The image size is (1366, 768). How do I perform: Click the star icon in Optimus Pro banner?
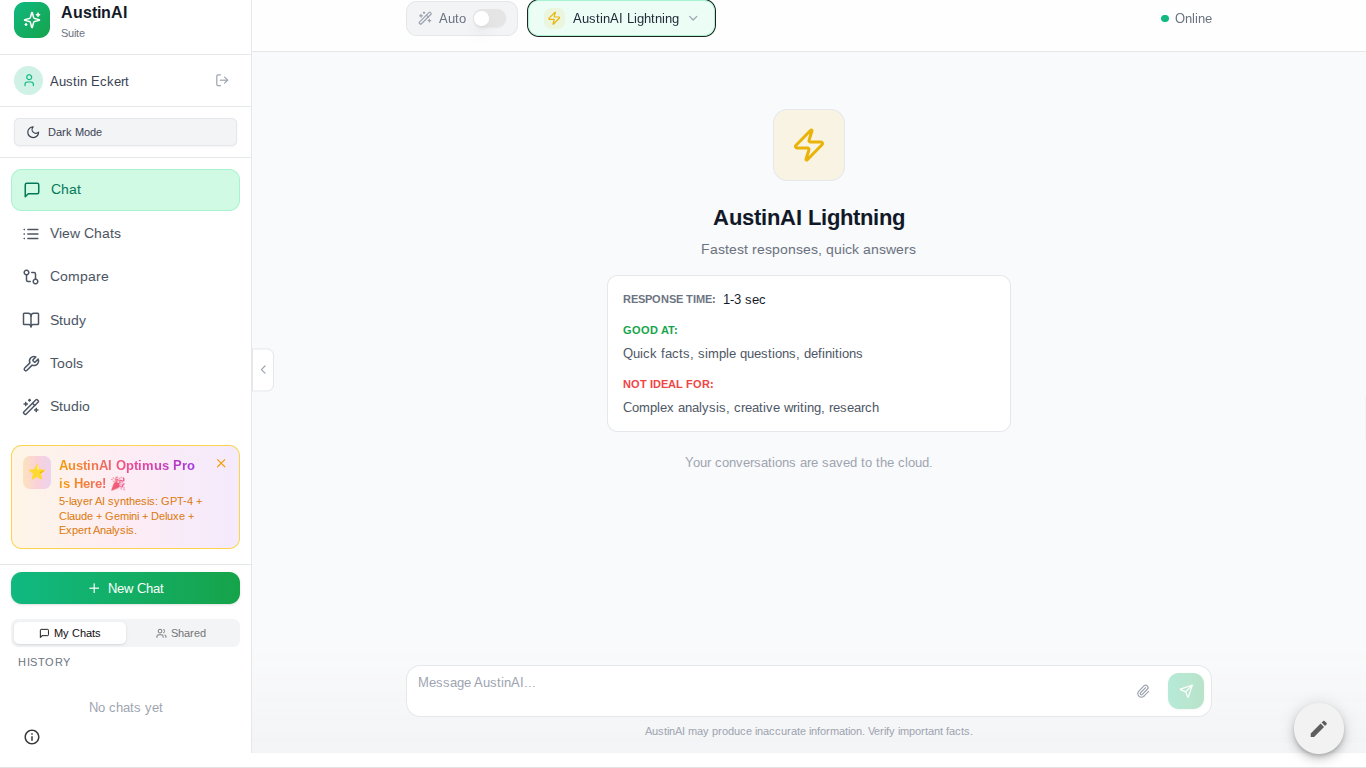pos(37,472)
